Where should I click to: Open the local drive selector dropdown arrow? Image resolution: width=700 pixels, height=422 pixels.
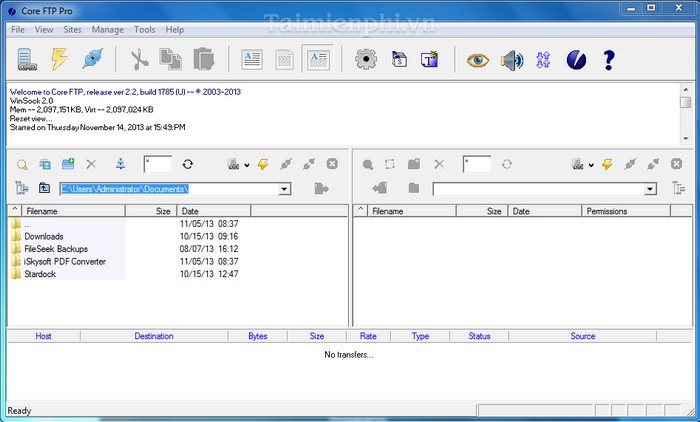(246, 165)
